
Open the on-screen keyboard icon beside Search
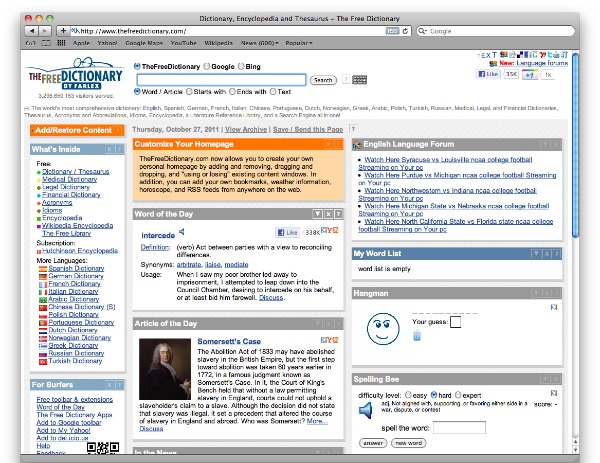point(359,79)
